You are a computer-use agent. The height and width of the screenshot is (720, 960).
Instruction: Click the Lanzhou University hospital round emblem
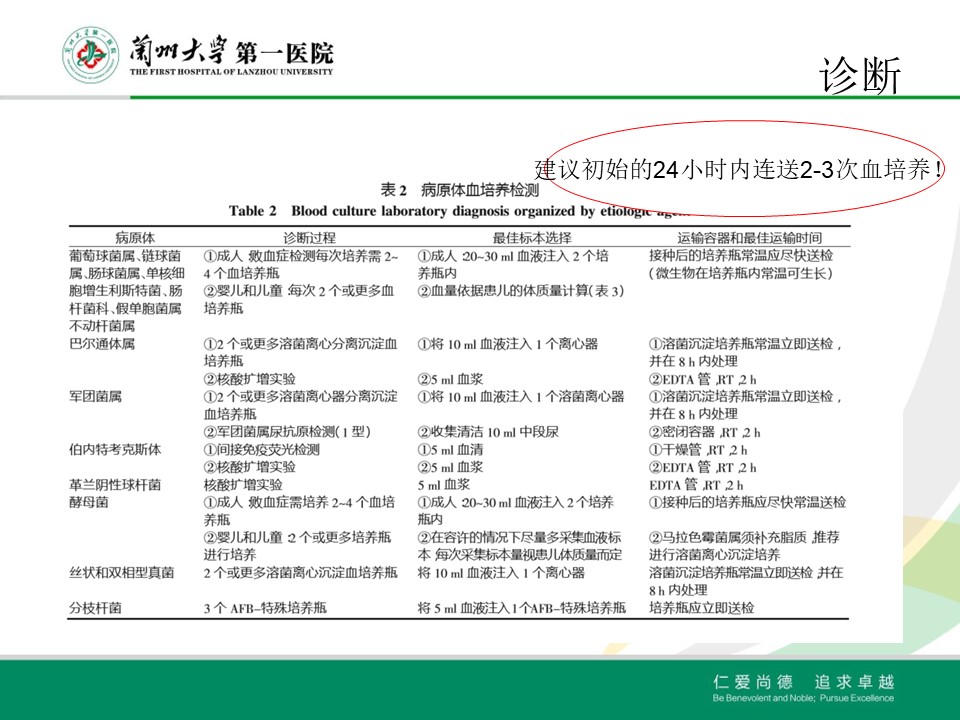pyautogui.click(x=91, y=55)
